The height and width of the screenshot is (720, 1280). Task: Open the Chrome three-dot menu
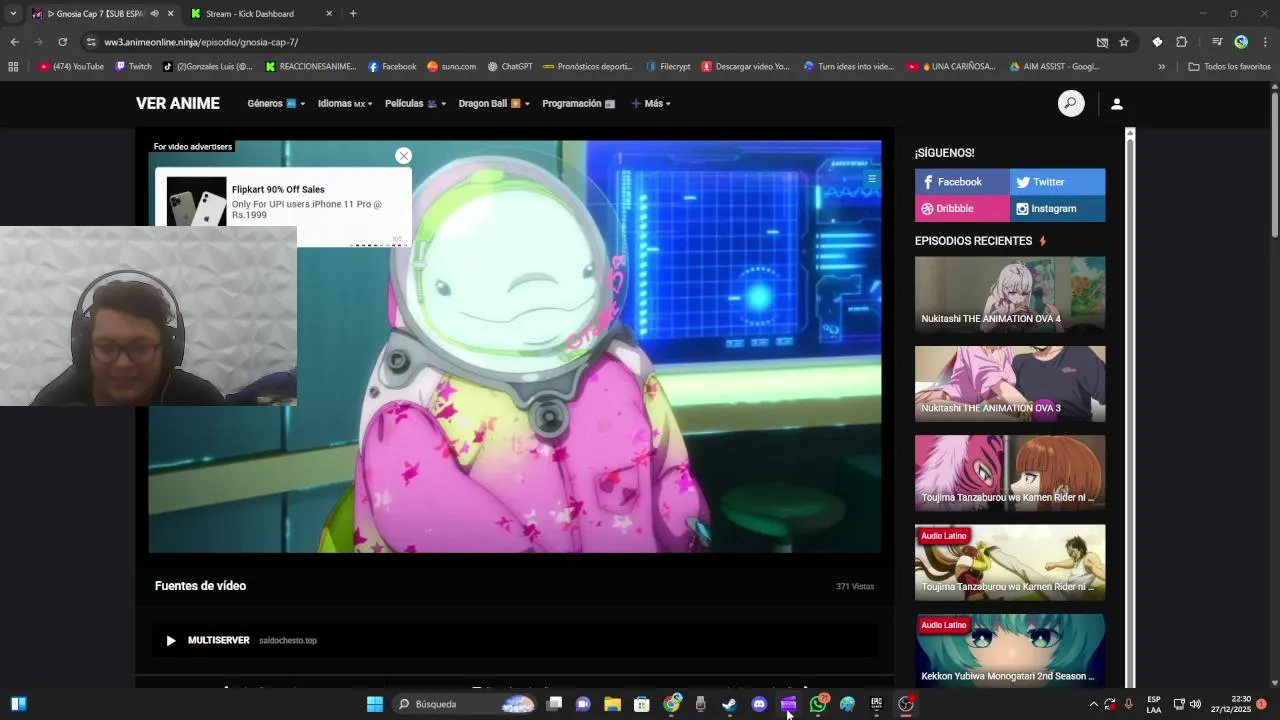[x=1266, y=42]
